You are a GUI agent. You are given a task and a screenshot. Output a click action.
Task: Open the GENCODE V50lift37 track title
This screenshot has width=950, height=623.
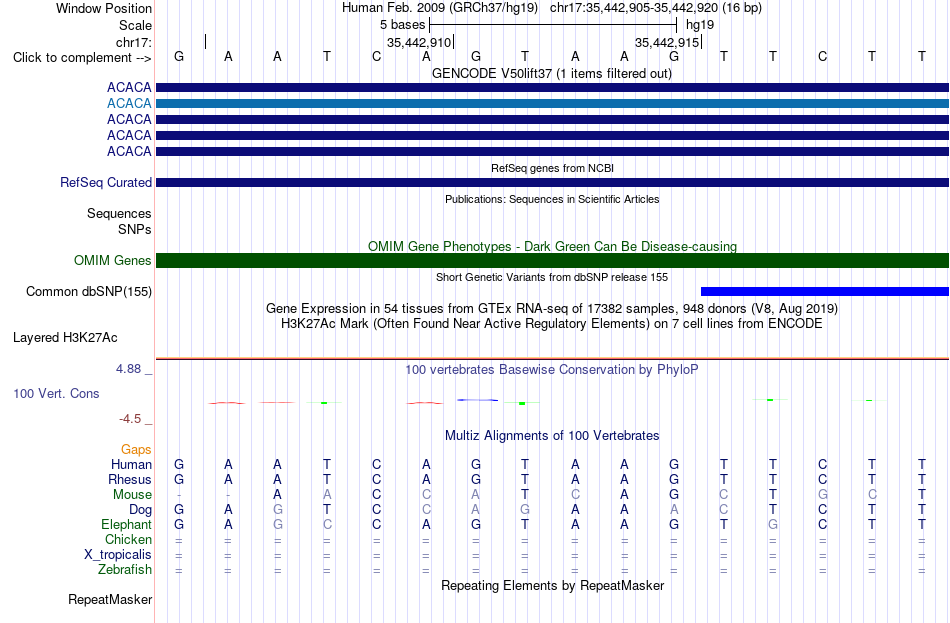[x=552, y=73]
